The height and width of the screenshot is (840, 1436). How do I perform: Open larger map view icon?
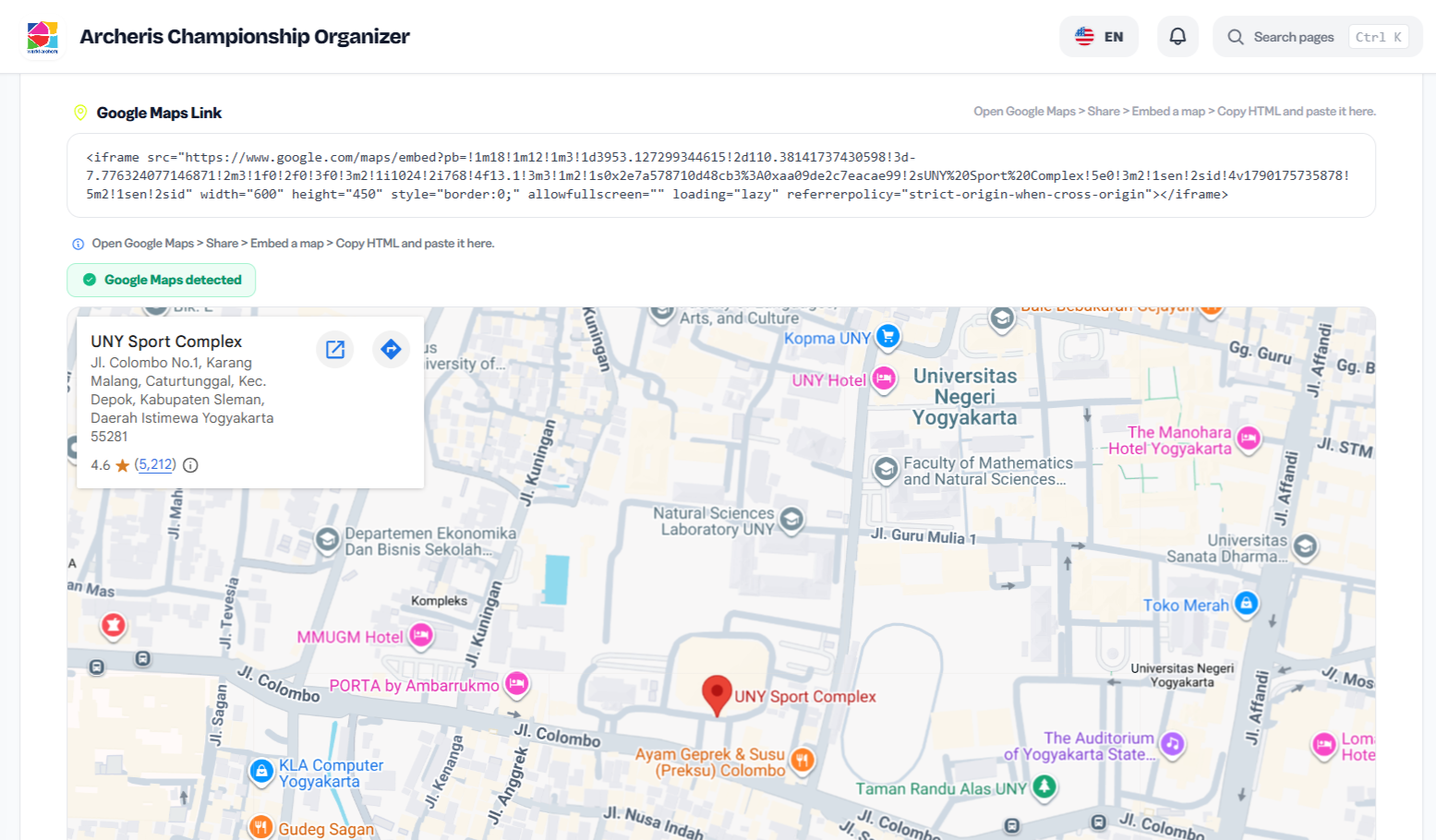click(335, 349)
